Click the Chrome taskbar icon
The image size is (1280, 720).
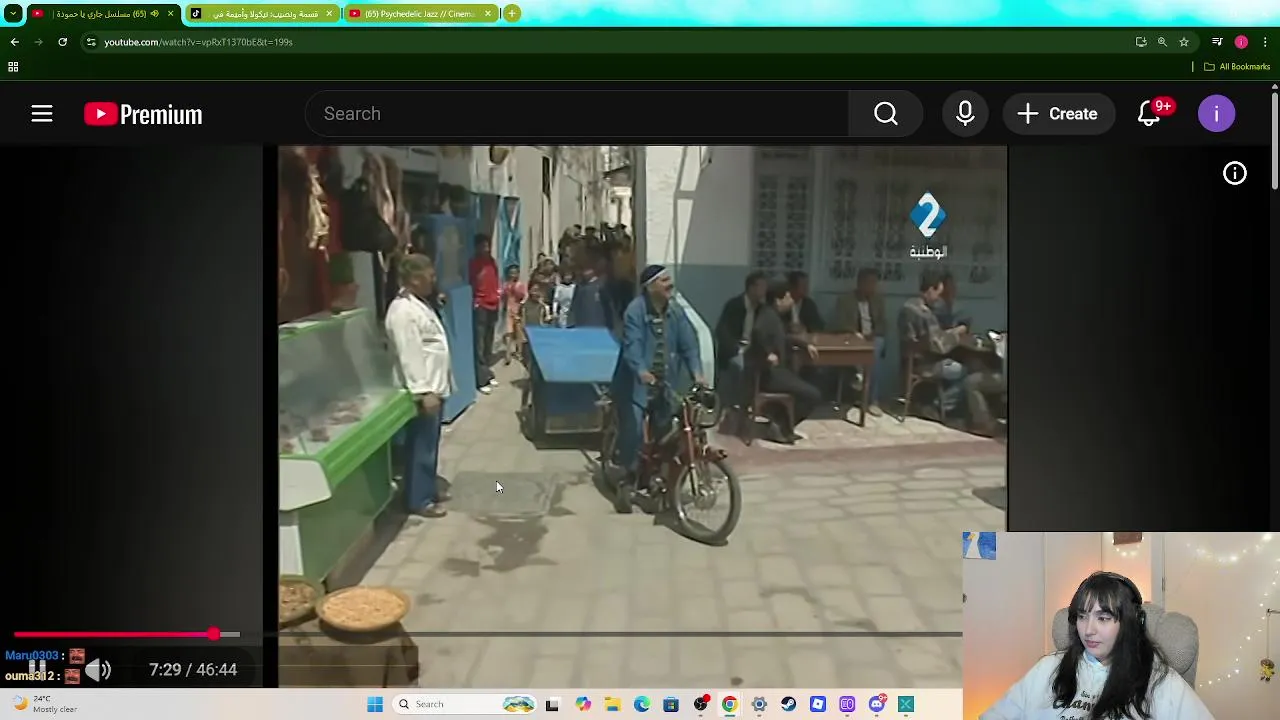(x=730, y=704)
